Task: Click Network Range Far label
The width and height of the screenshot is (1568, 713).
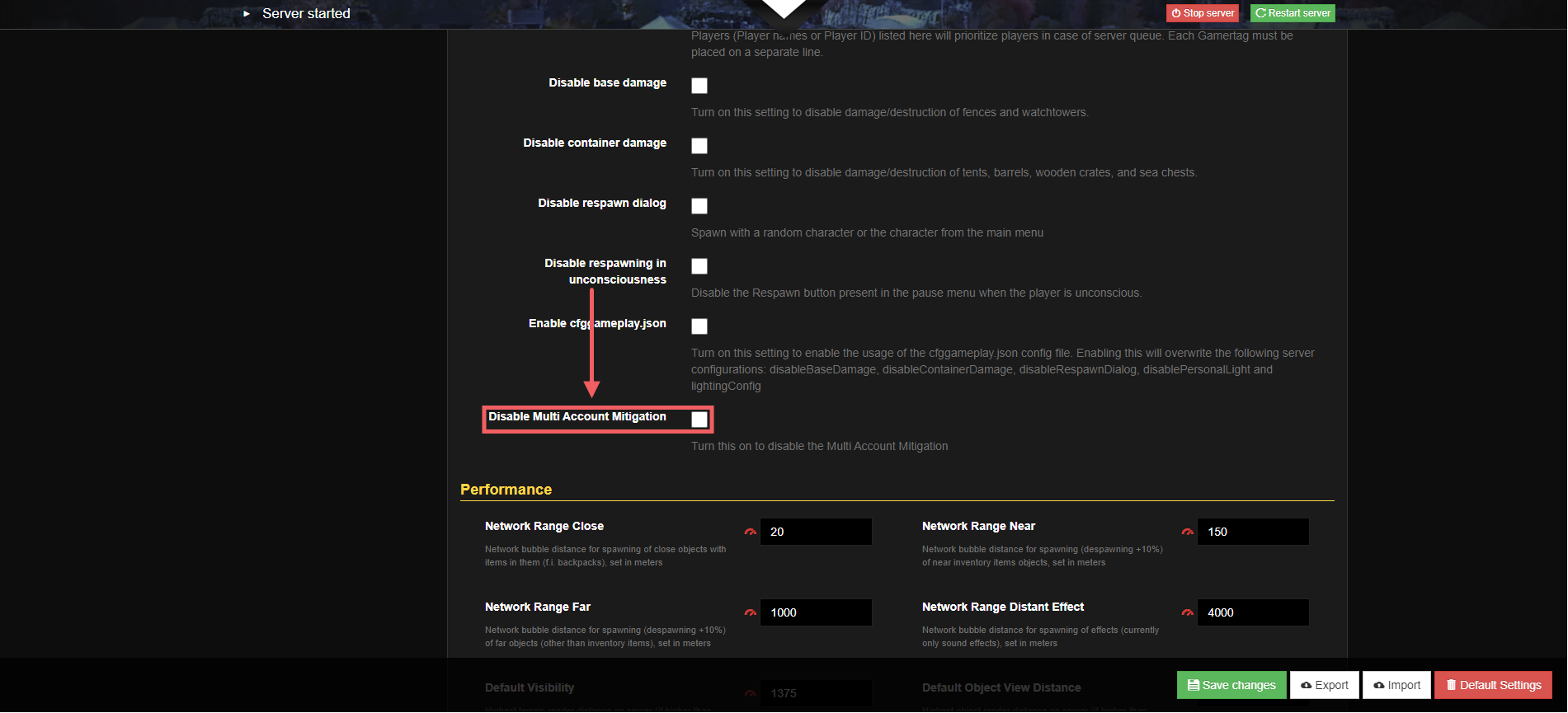Action: (x=538, y=607)
